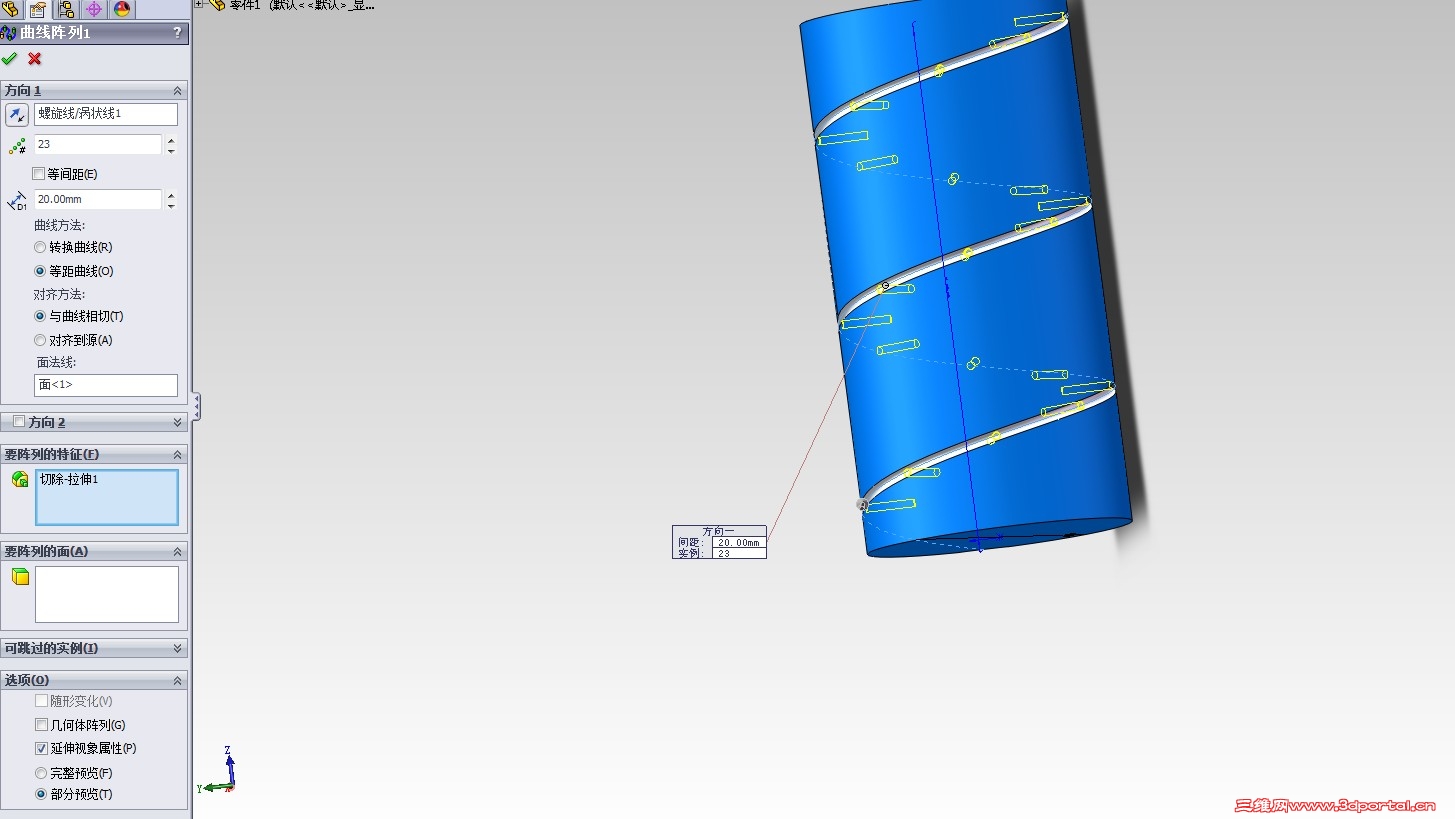Screen dimensions: 1455x819
Task: Click the spacing D1 dimension icon
Action: pos(17,201)
